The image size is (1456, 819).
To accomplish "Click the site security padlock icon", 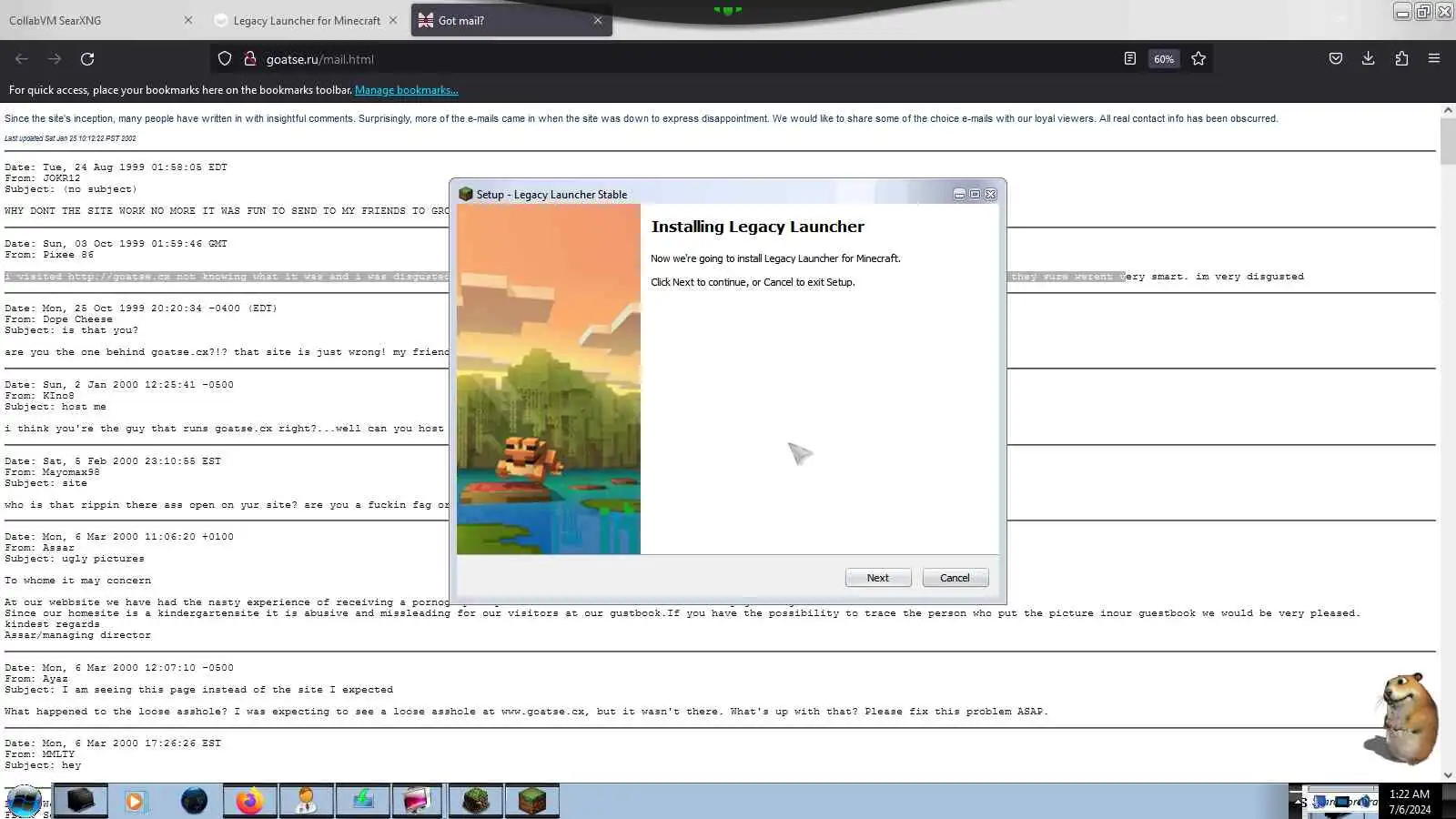I will point(249,59).
